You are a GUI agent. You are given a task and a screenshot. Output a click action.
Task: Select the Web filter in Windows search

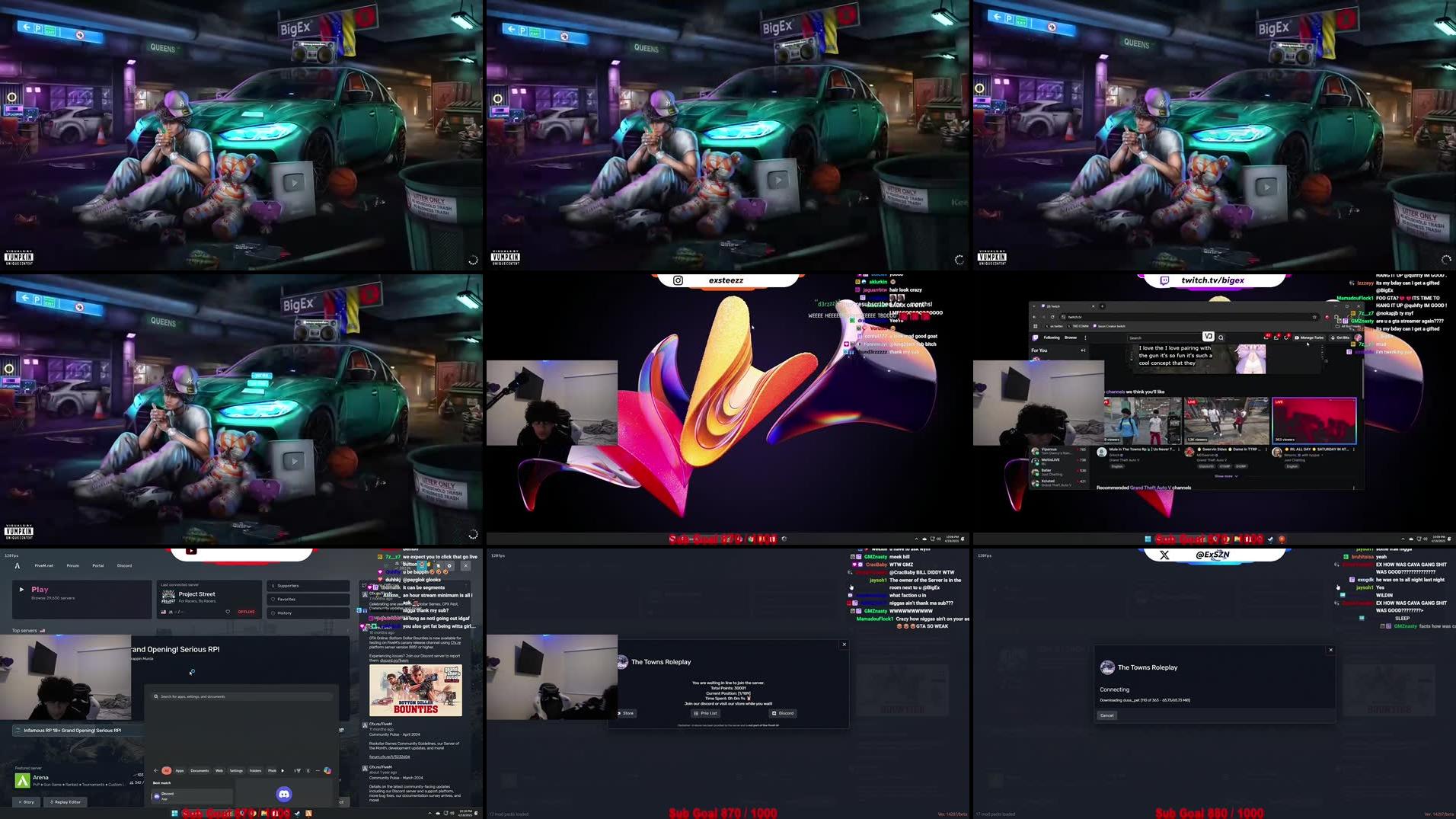point(219,770)
